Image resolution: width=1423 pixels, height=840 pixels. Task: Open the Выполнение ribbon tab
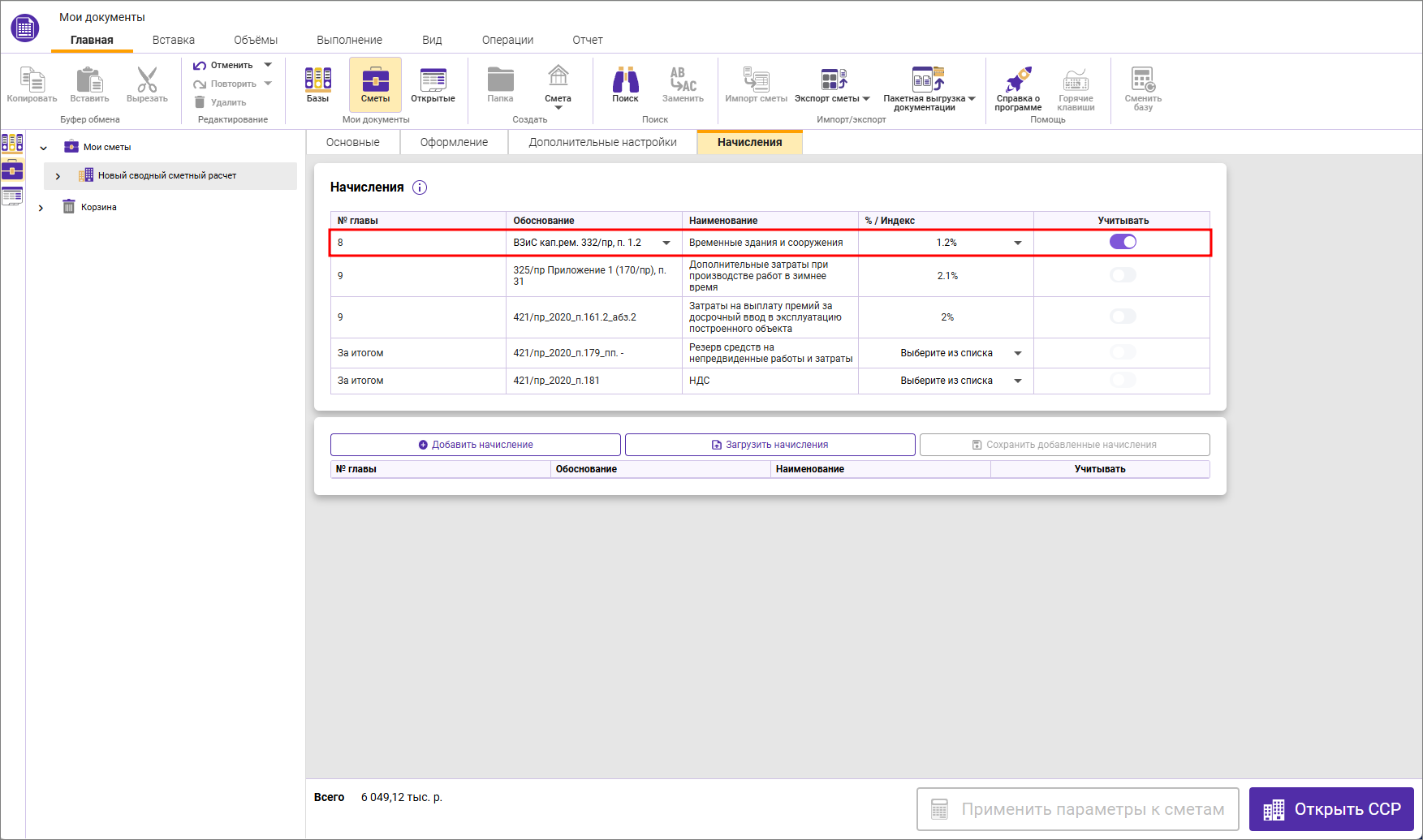pos(349,40)
